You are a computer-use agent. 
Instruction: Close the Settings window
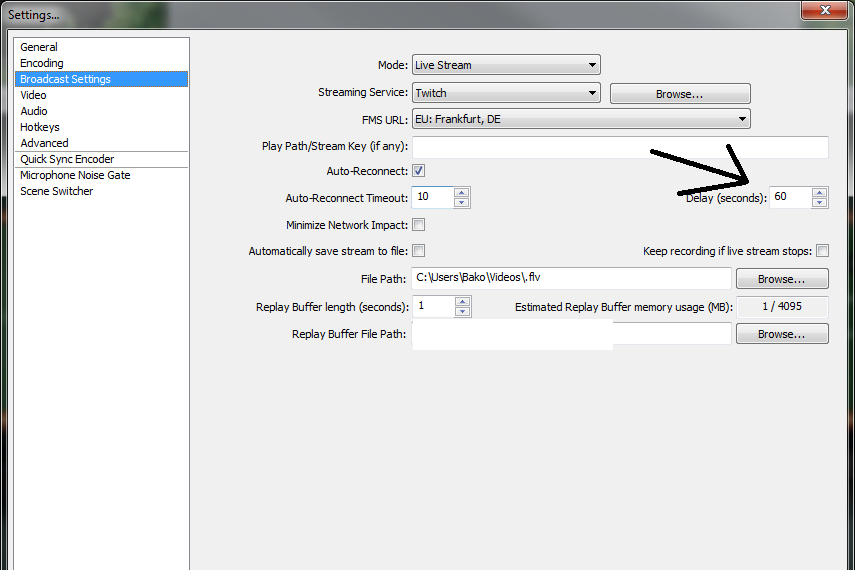(x=824, y=10)
